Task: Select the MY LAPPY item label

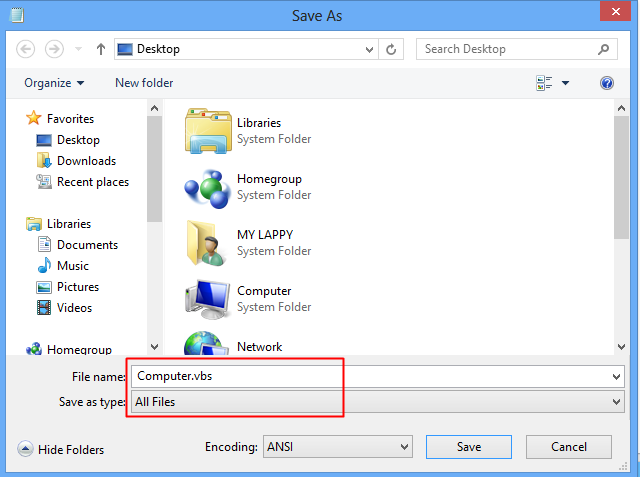Action: [265, 235]
